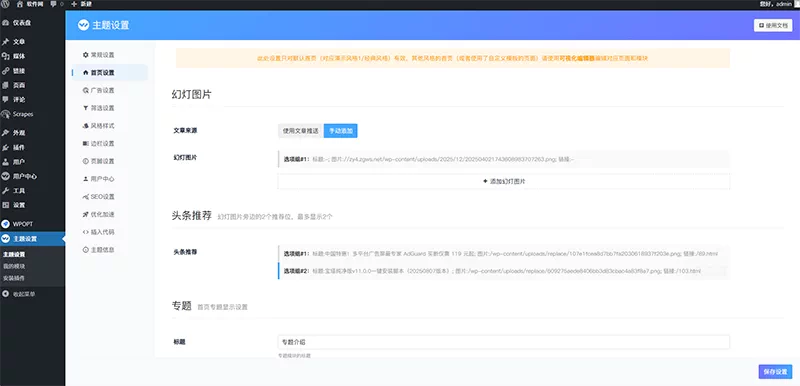This screenshot has width=800, height=386.
Task: Select the 主题设置 submenu entry under theme settings
Action: point(14,254)
